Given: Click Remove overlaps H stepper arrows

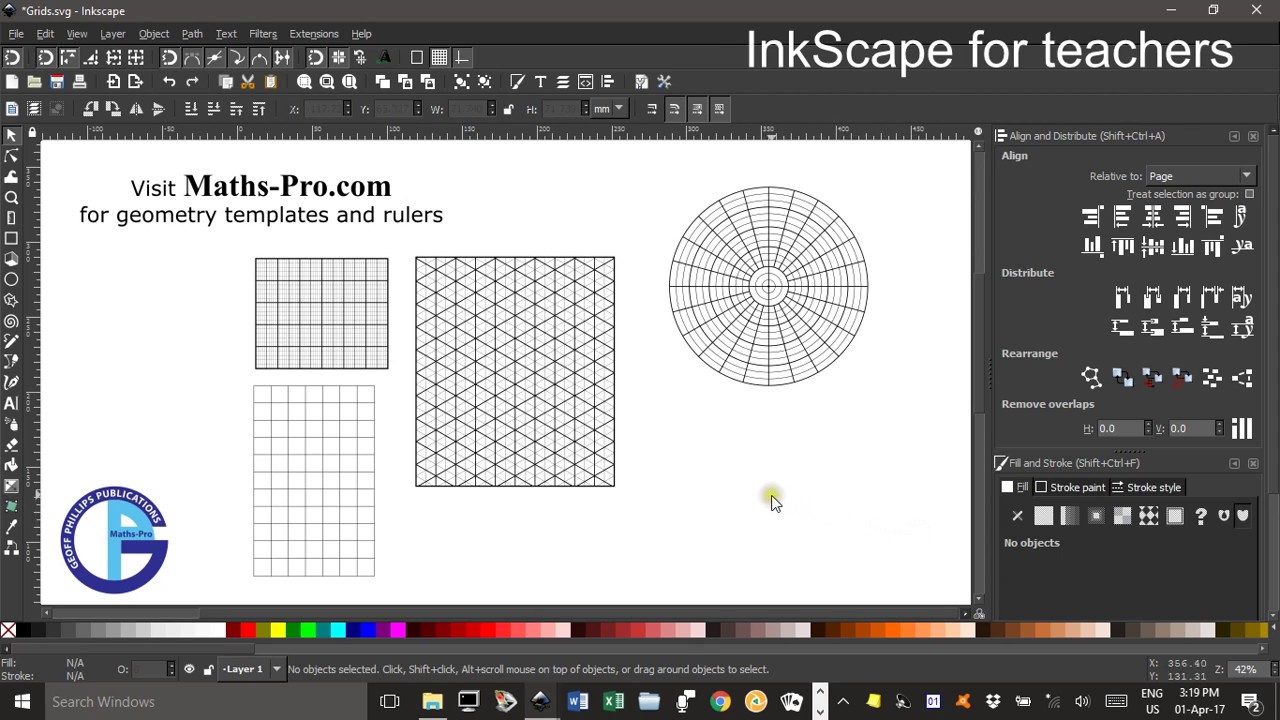Looking at the screenshot, I should 1148,428.
